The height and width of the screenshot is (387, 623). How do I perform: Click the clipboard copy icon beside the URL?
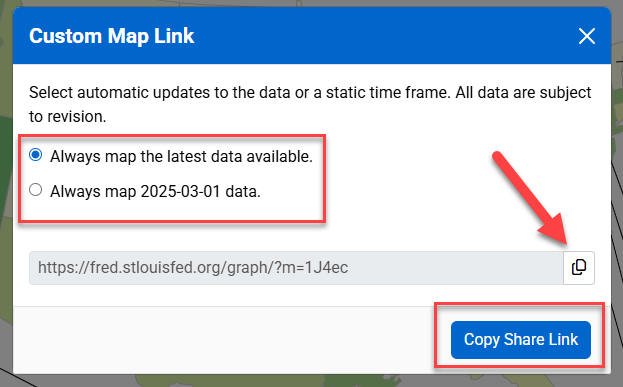tap(579, 267)
